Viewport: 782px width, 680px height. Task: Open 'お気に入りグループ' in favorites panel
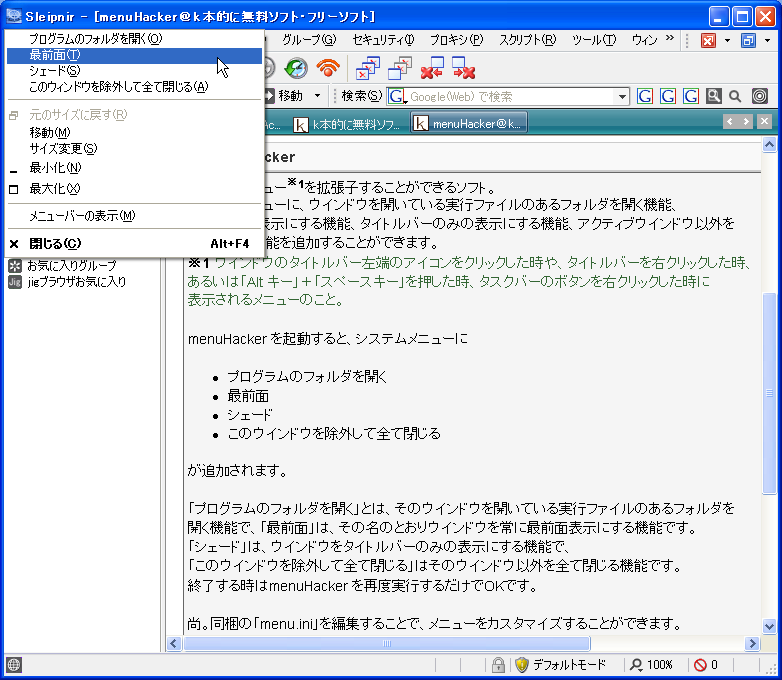[62, 265]
